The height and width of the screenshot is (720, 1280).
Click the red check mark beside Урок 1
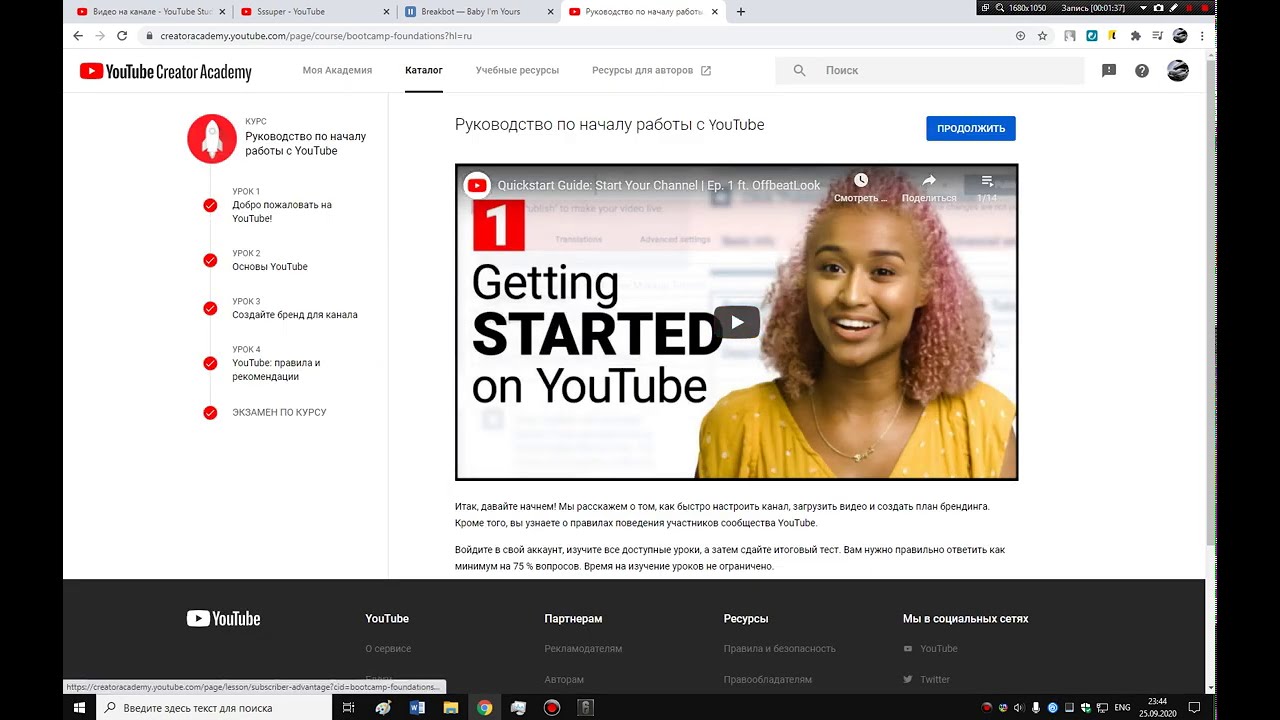[x=210, y=205]
